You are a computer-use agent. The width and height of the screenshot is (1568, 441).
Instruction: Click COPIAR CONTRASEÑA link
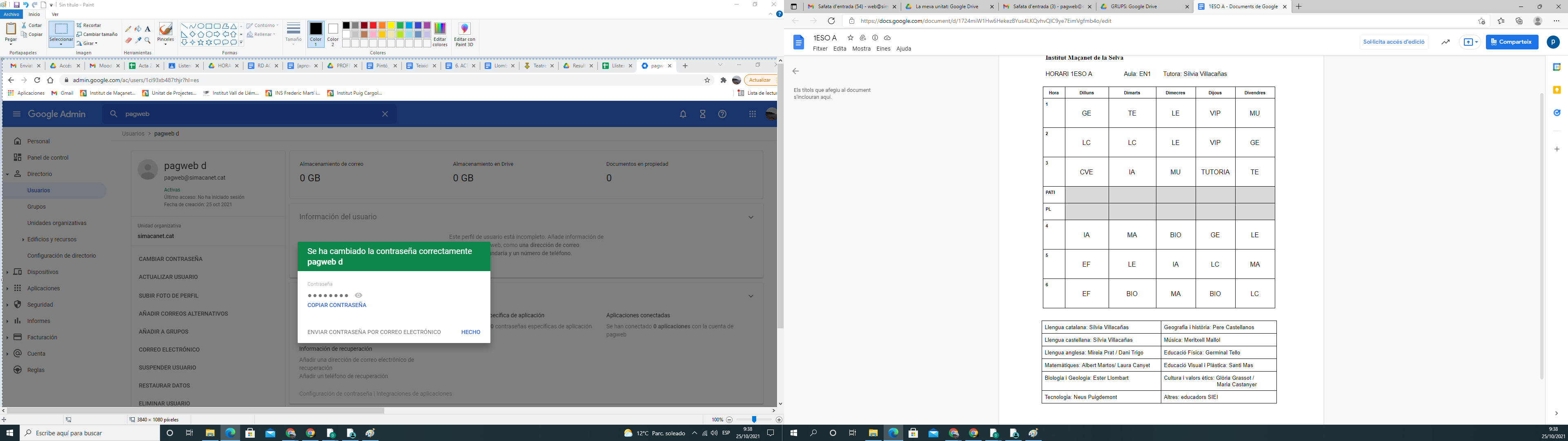[336, 305]
